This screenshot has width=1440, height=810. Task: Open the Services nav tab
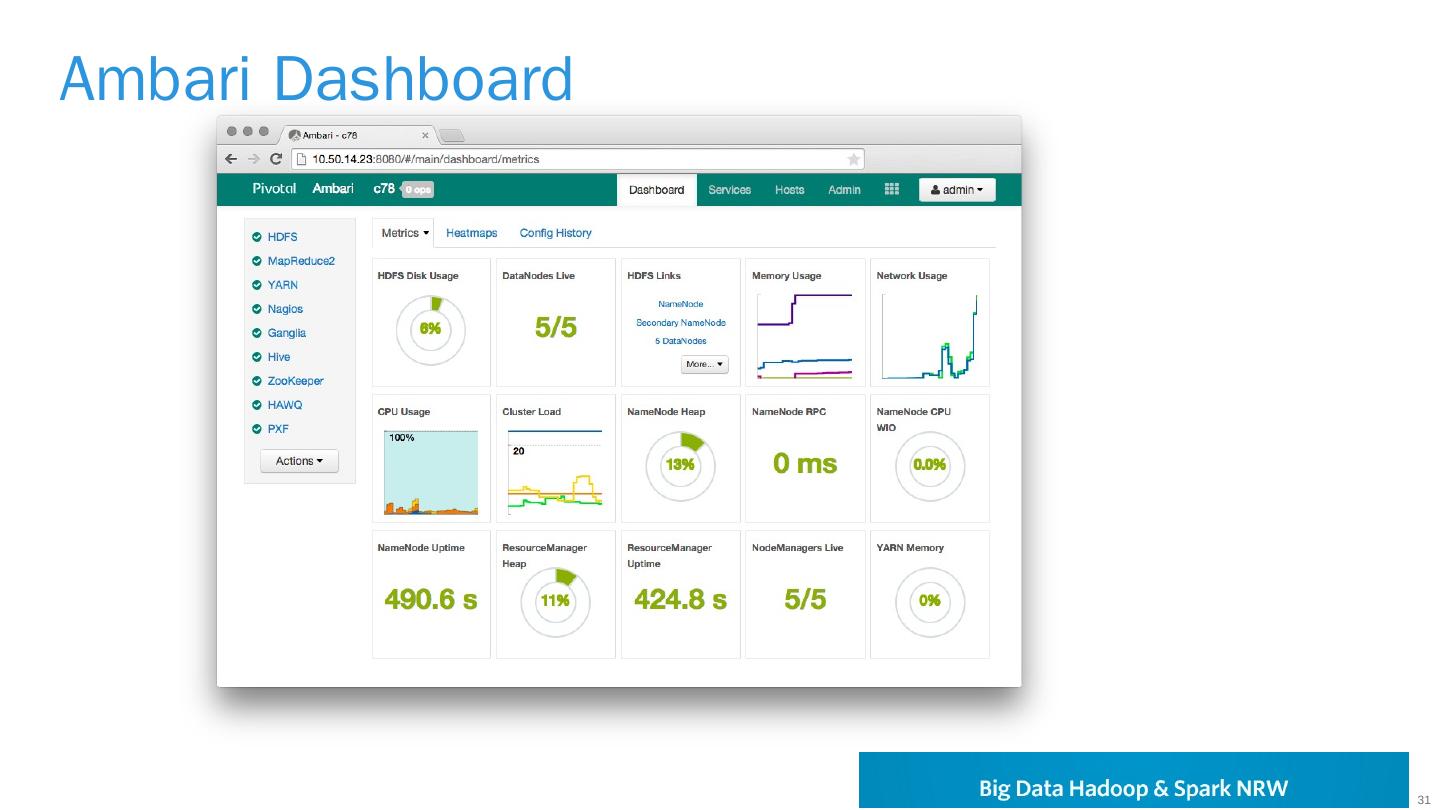coord(730,190)
